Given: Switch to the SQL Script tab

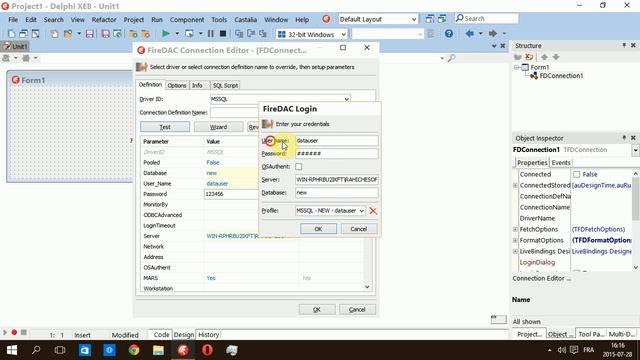Looking at the screenshot, I should [x=225, y=85].
